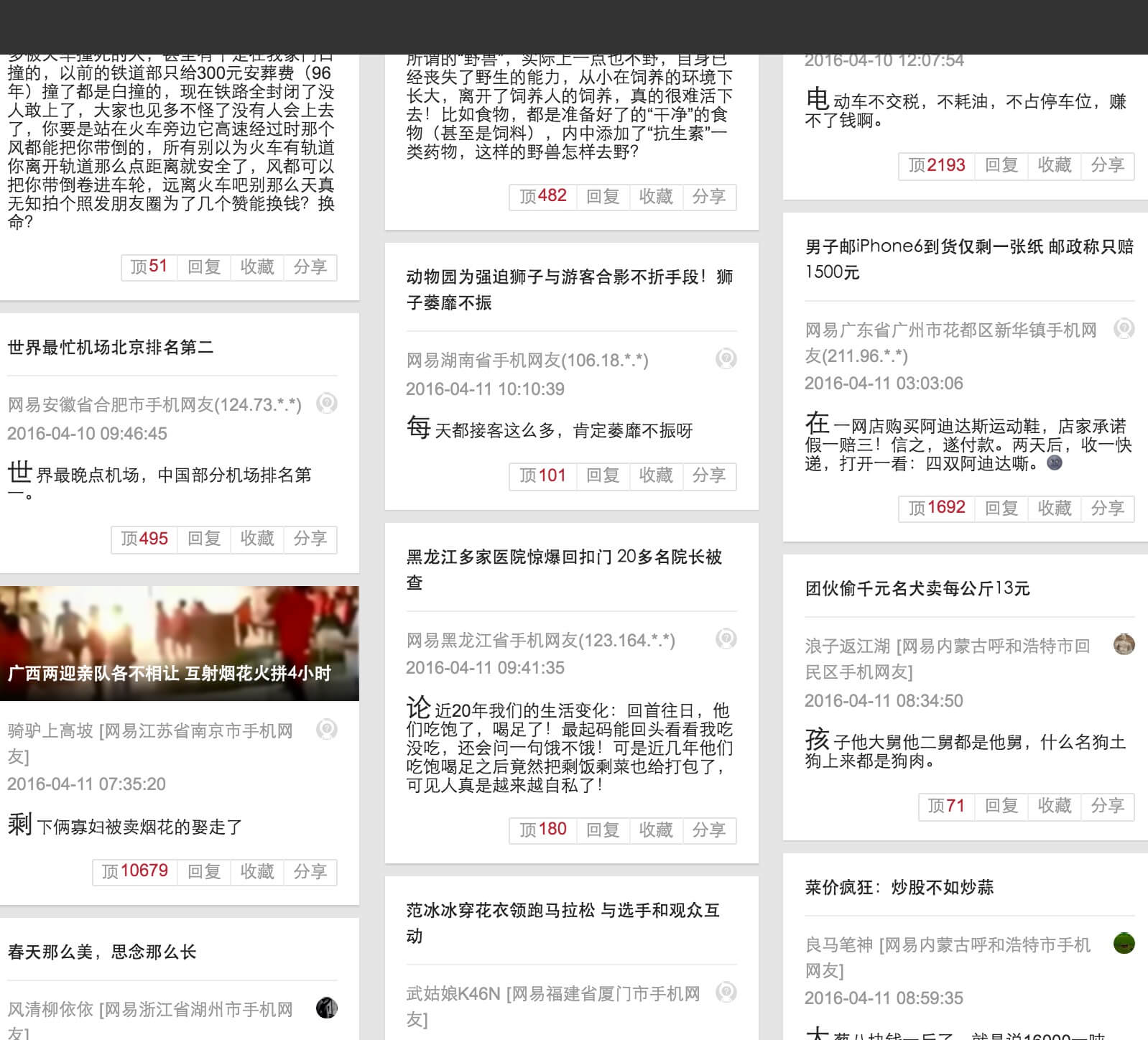Upvote the comment with 顶2193

(937, 165)
